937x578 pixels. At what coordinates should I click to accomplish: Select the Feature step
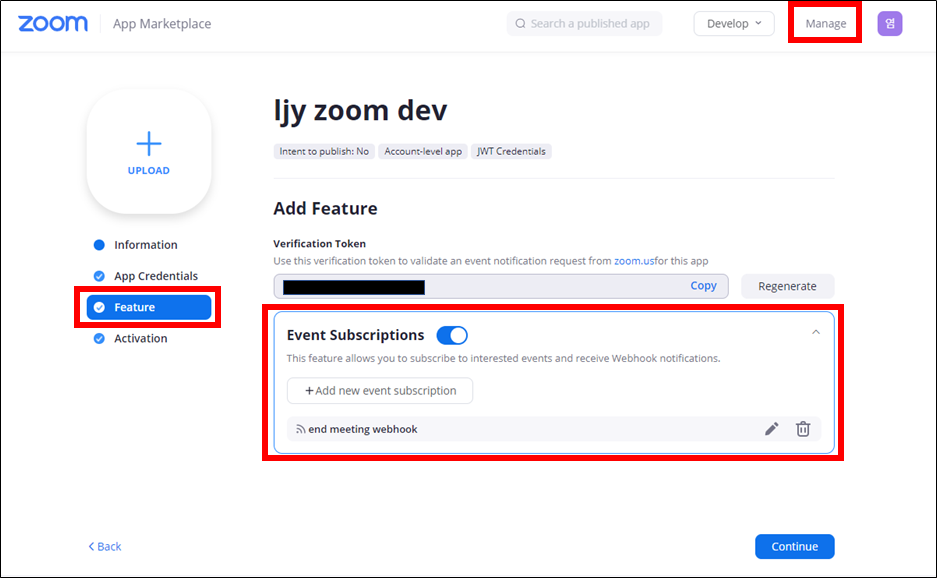coord(149,307)
